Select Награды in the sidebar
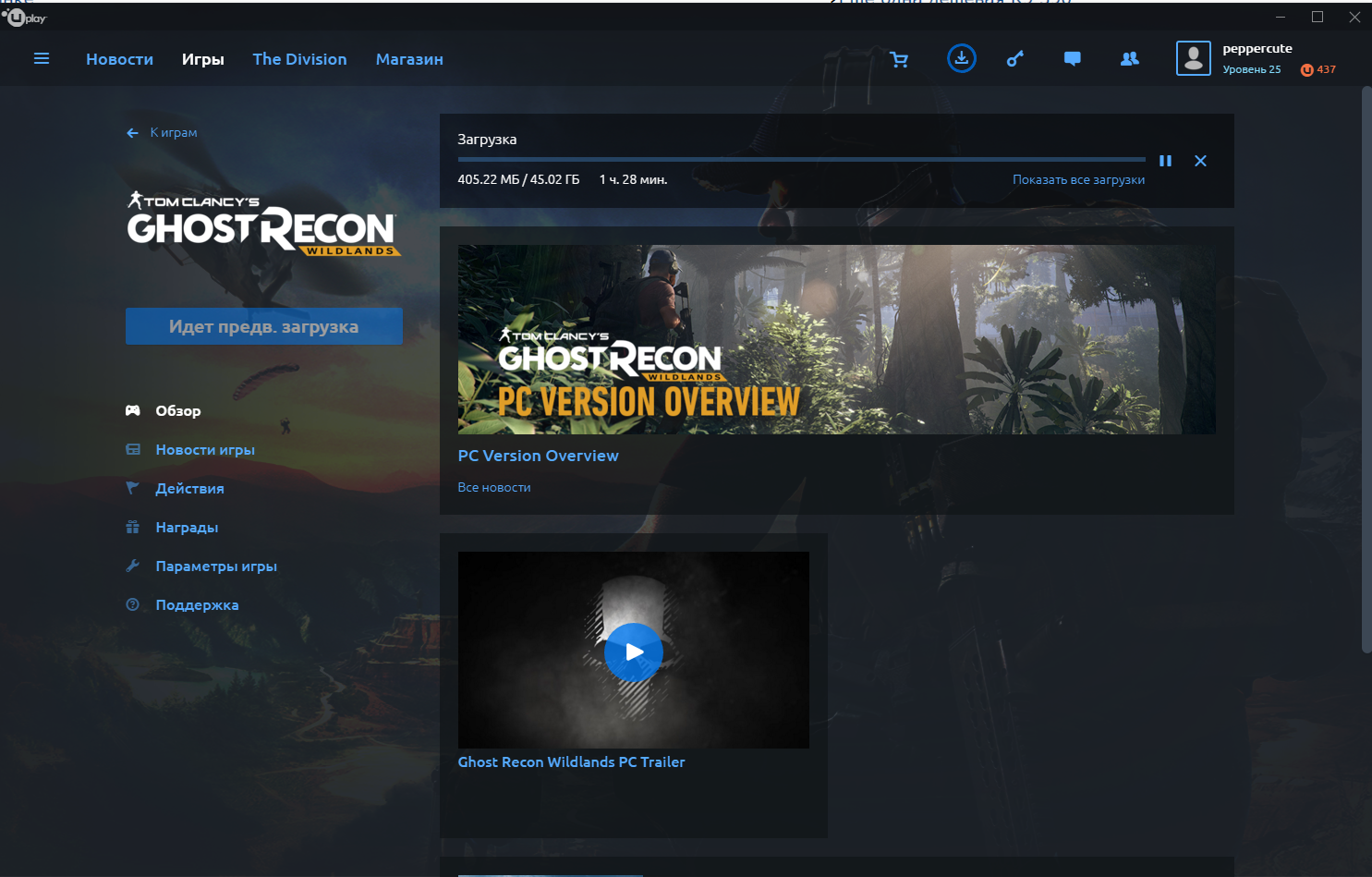The width and height of the screenshot is (1372, 877). point(187,528)
